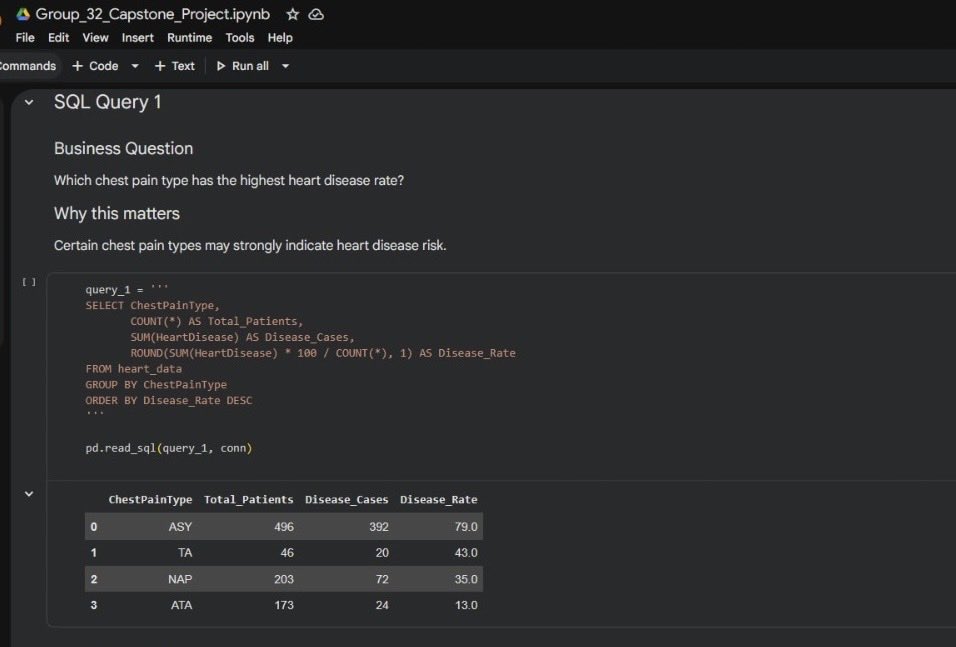Click the pd.read_sql(query_1, conn) line

(x=169, y=448)
